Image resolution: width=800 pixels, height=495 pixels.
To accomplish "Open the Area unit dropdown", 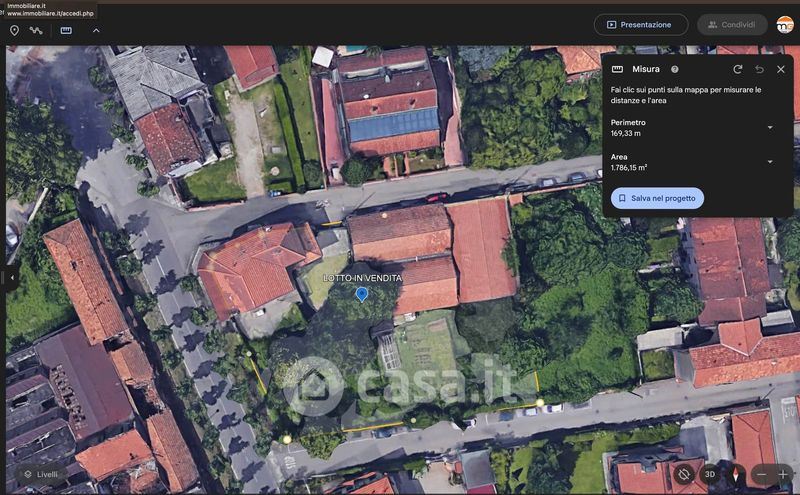I will pos(769,162).
